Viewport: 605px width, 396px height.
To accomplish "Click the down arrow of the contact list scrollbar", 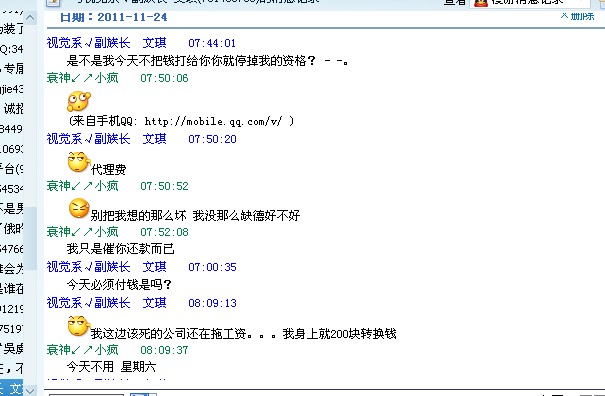I will click(x=30, y=390).
